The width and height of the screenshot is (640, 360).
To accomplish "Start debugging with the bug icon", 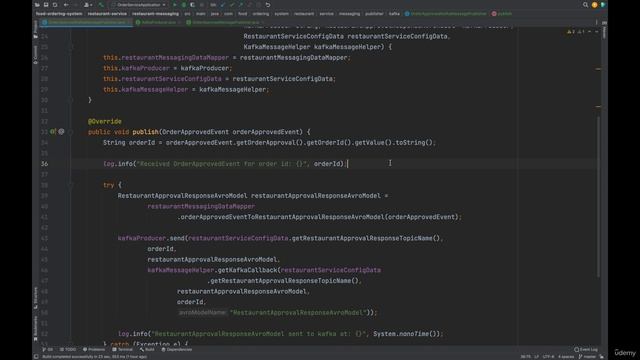I will point(184,5).
